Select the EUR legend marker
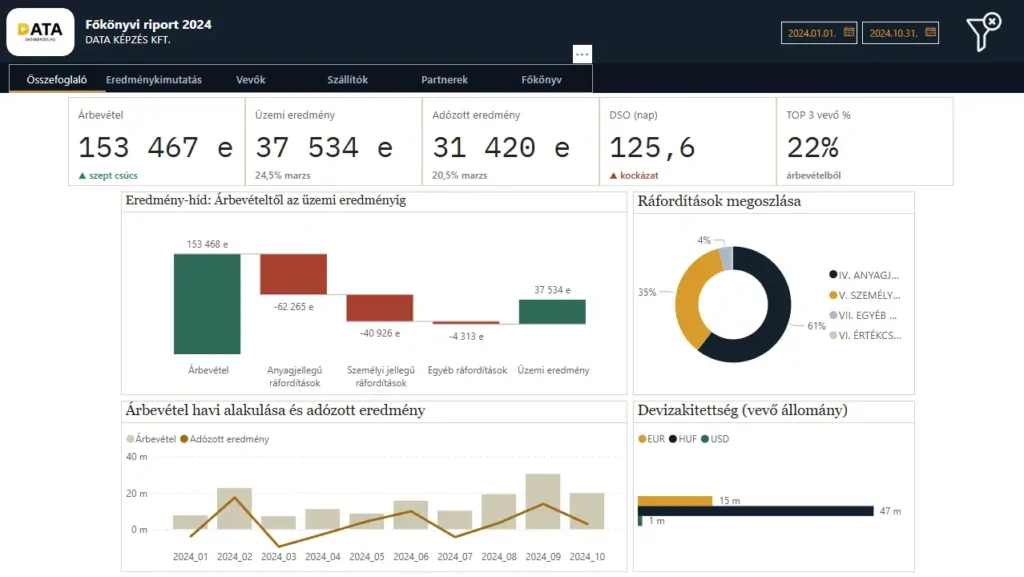1024x577 pixels. point(642,439)
